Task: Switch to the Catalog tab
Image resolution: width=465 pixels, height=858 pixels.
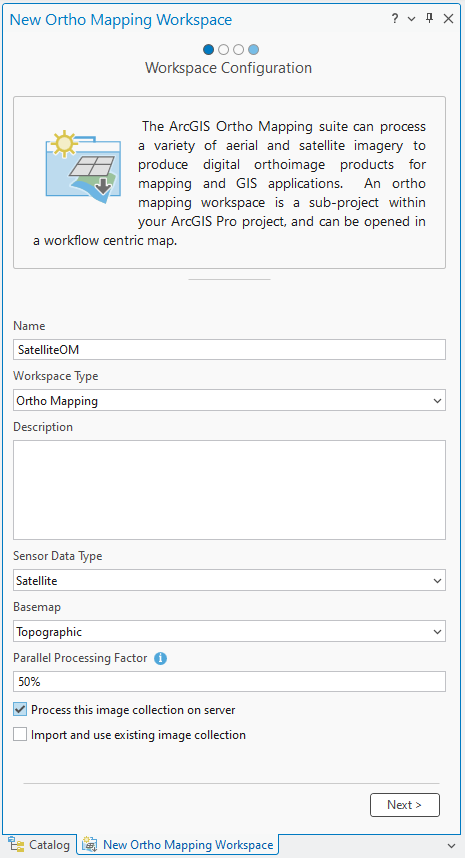Action: pyautogui.click(x=39, y=845)
